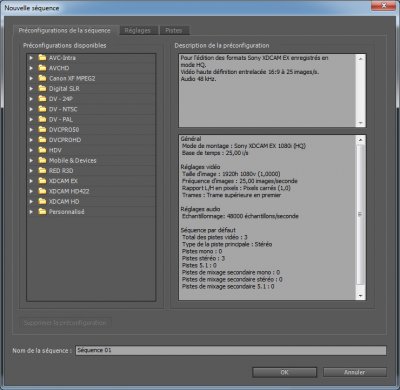Expand the RED R3D preset group
Screen dimensions: 400x390
tap(31, 171)
